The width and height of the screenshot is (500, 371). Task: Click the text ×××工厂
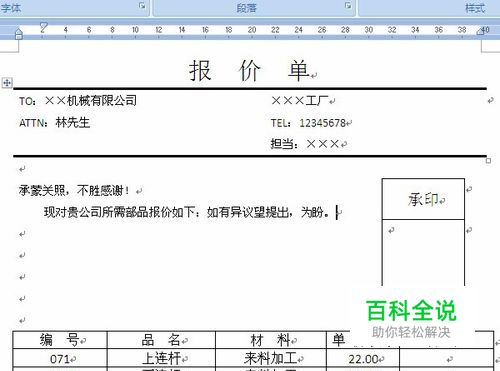pyautogui.click(x=300, y=100)
